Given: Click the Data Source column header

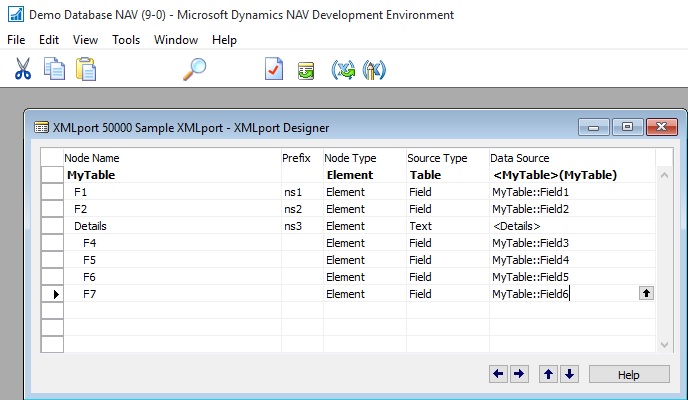Looking at the screenshot, I should click(x=572, y=158).
